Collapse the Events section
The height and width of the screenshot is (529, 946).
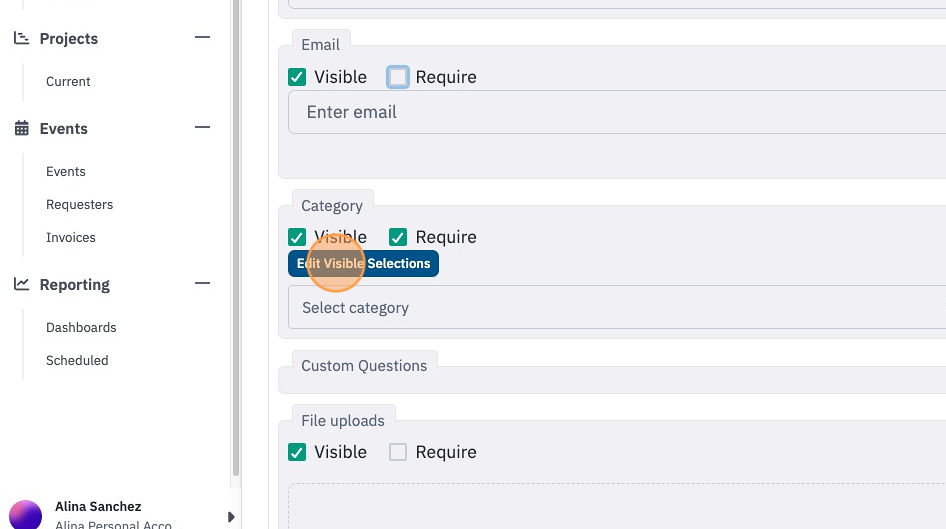pyautogui.click(x=202, y=127)
